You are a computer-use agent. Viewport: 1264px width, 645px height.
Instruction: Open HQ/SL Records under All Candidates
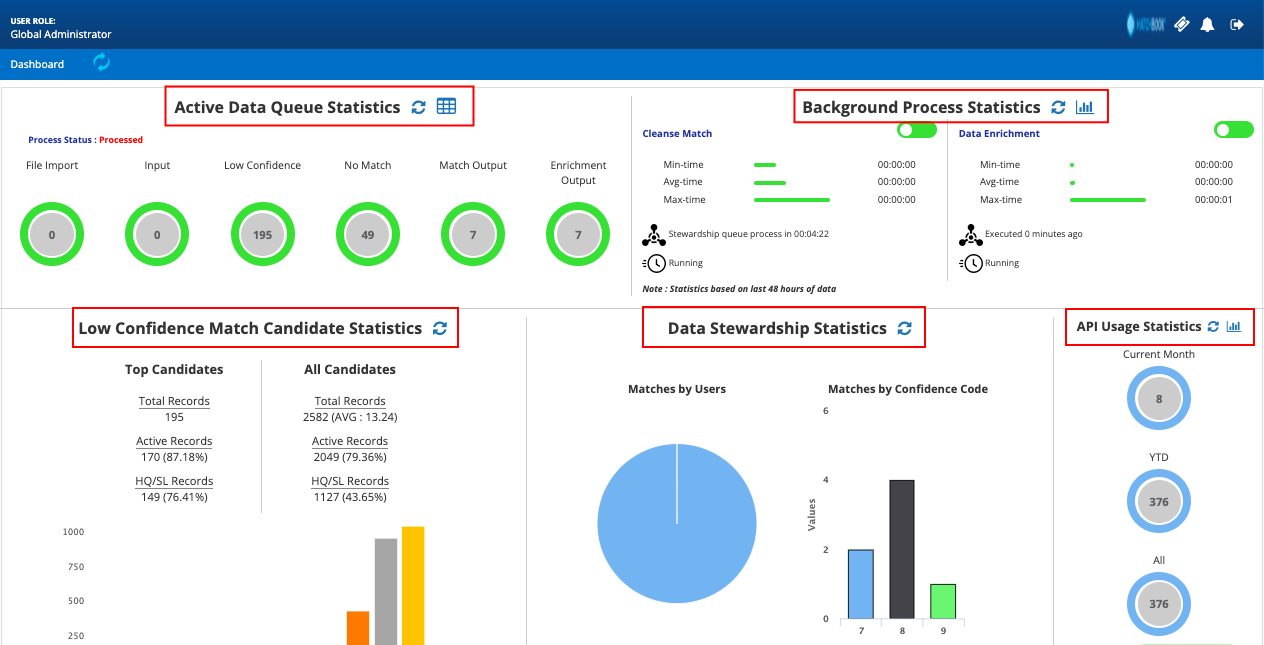tap(350, 481)
